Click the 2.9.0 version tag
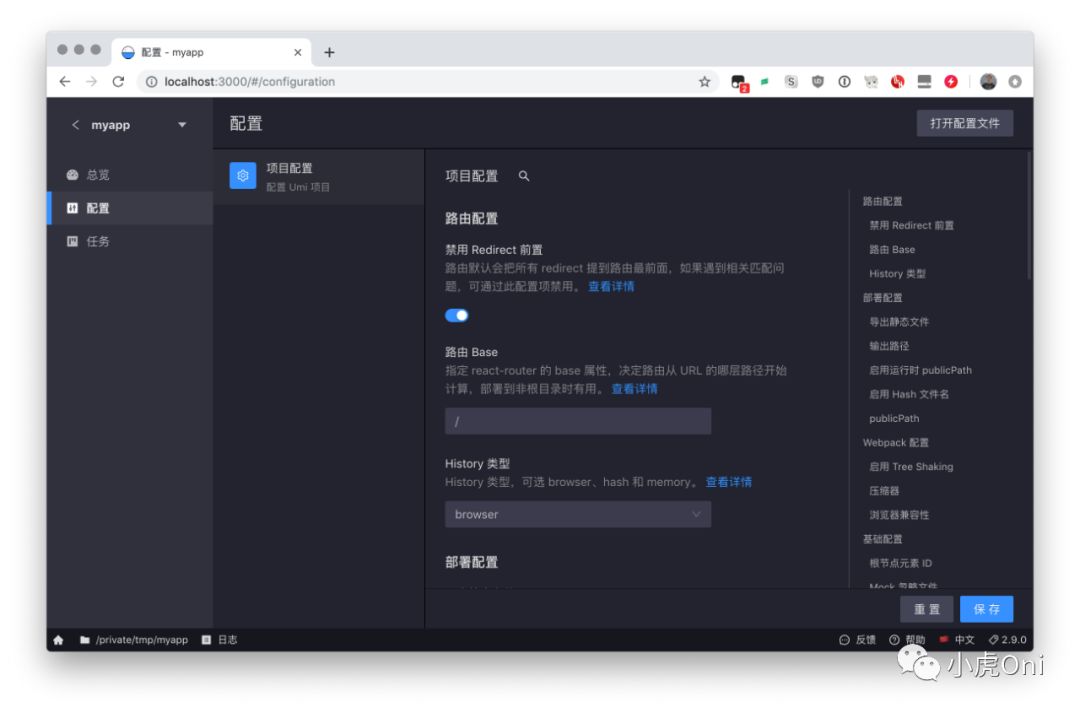This screenshot has width=1080, height=713. point(1008,640)
